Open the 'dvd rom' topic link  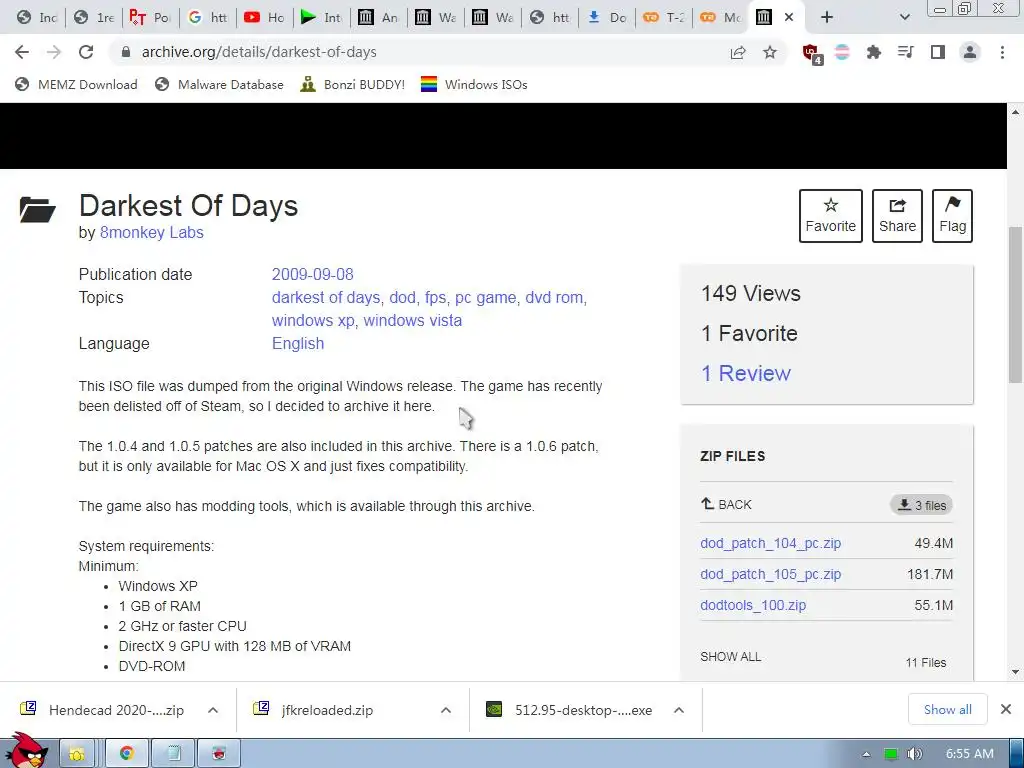coord(554,298)
